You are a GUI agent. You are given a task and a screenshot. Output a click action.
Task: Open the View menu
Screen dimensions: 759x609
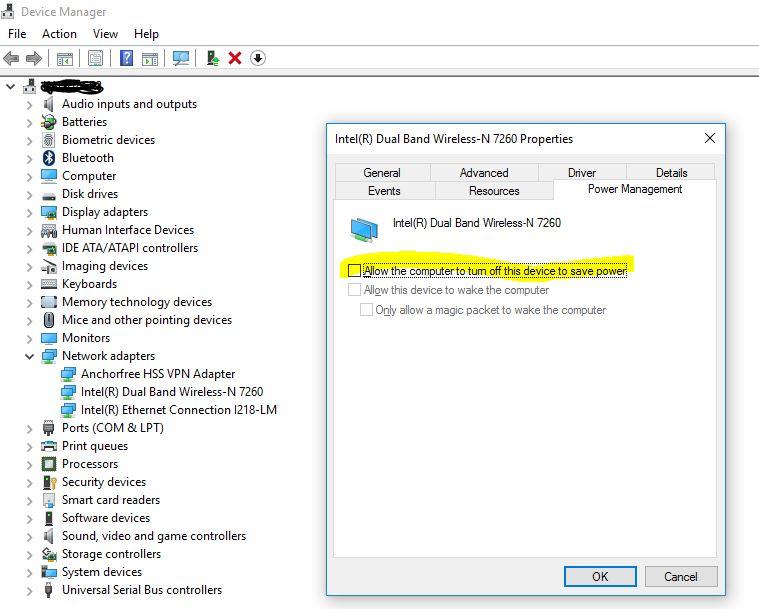tap(105, 34)
